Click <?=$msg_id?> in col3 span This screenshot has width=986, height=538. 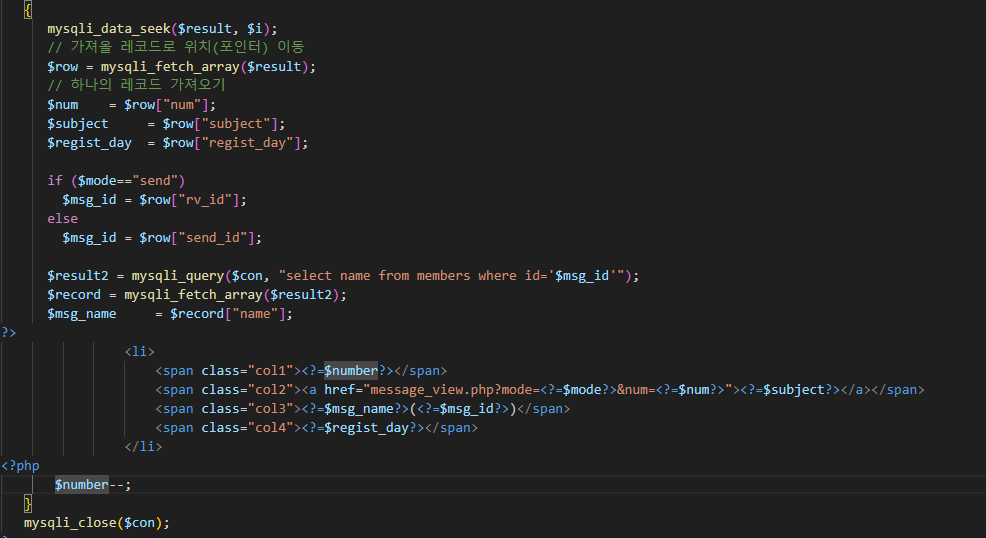(463, 409)
